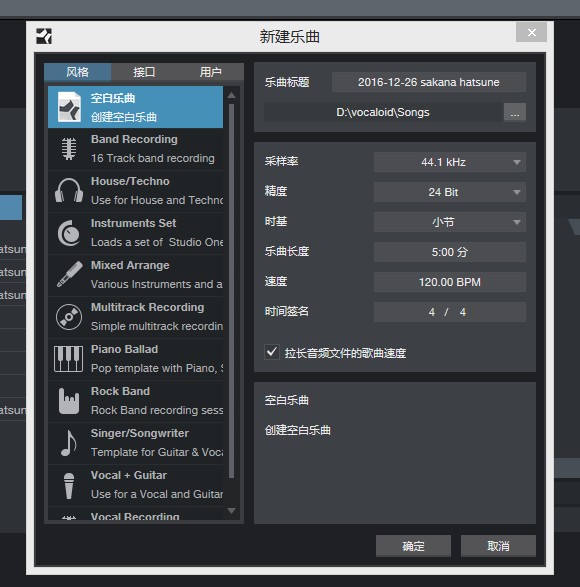This screenshot has width=580, height=587.
Task: Switch to the 用户 tab
Action: [210, 72]
